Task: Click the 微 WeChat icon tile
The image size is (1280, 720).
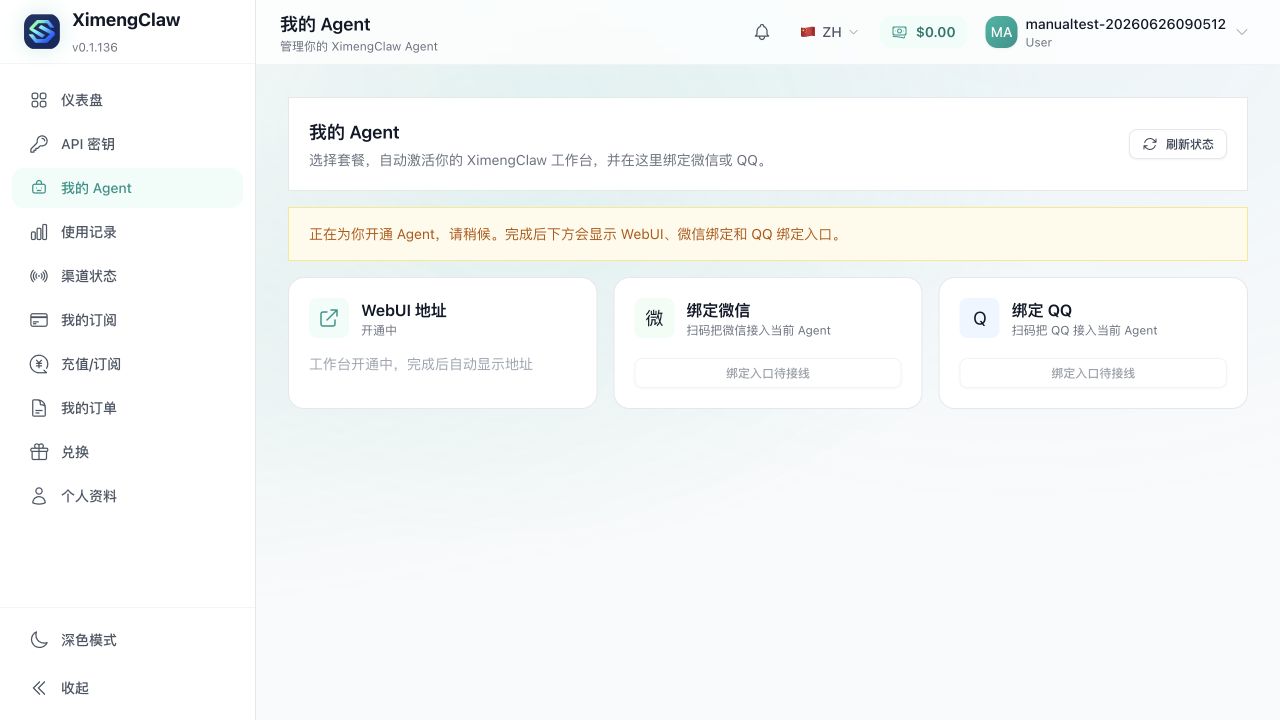Action: (654, 318)
